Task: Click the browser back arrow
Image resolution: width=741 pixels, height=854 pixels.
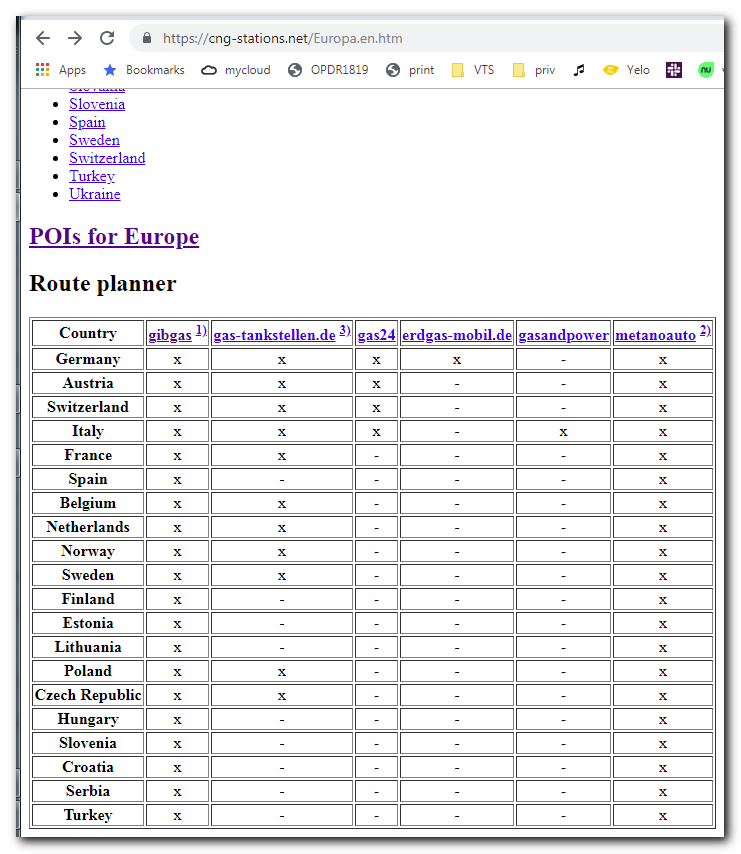Action: click(43, 38)
